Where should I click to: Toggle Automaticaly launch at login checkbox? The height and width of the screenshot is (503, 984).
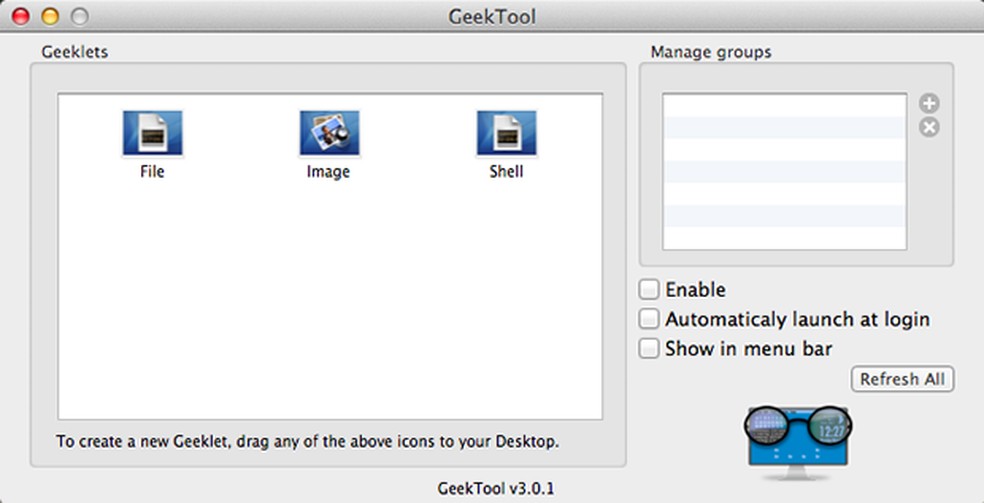(x=650, y=320)
